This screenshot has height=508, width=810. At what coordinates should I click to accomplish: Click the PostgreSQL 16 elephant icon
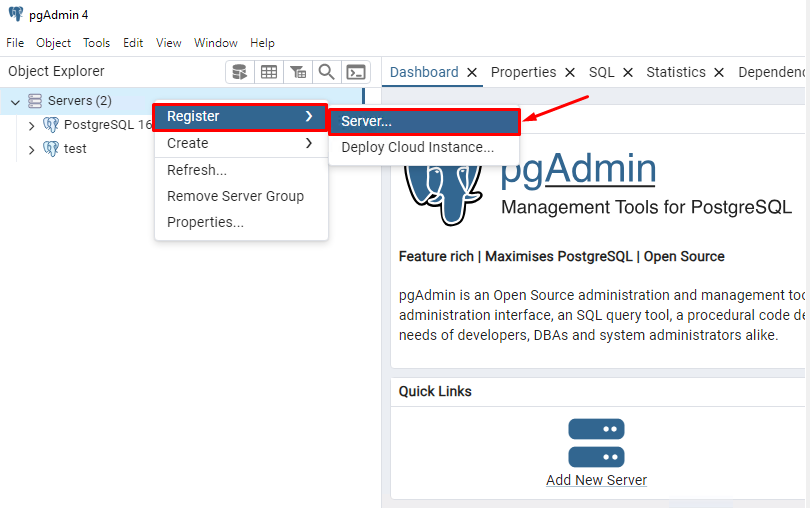[51, 125]
